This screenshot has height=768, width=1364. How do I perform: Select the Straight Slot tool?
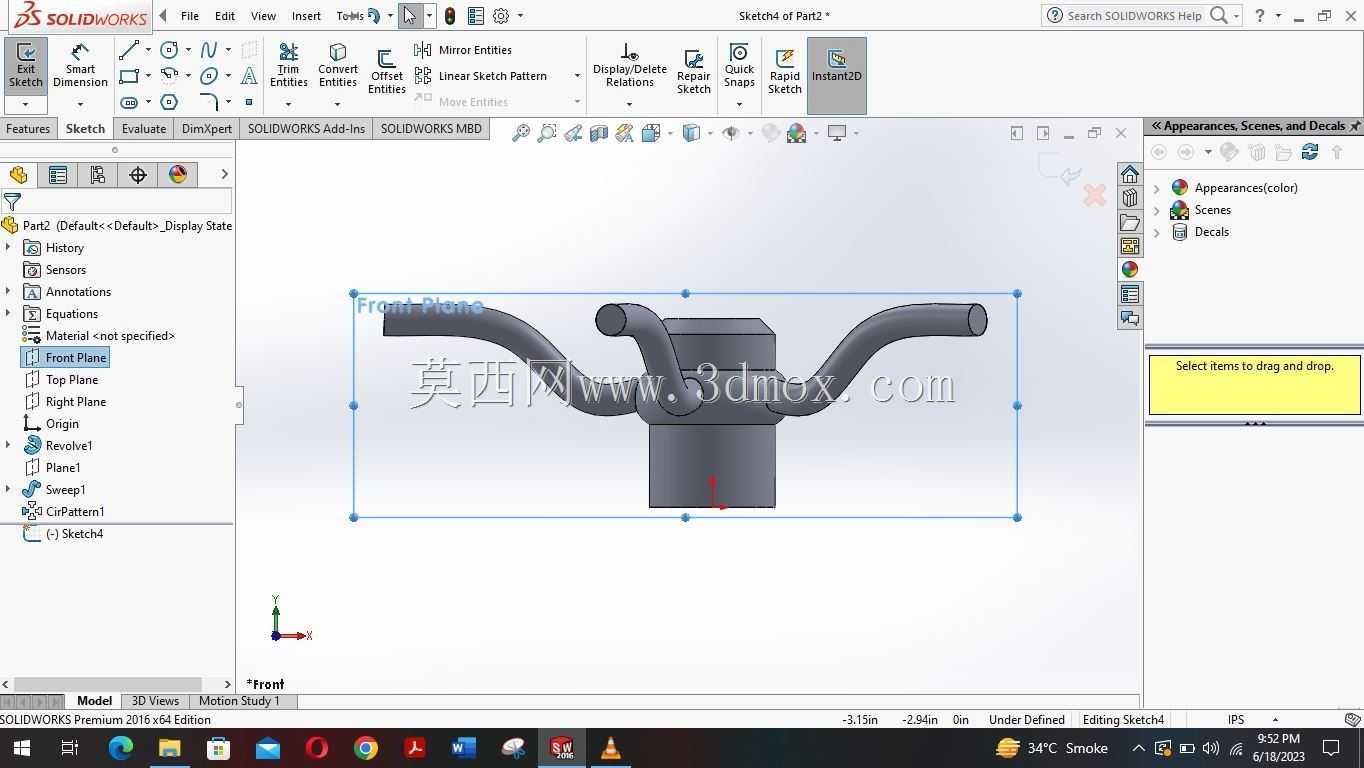[129, 102]
